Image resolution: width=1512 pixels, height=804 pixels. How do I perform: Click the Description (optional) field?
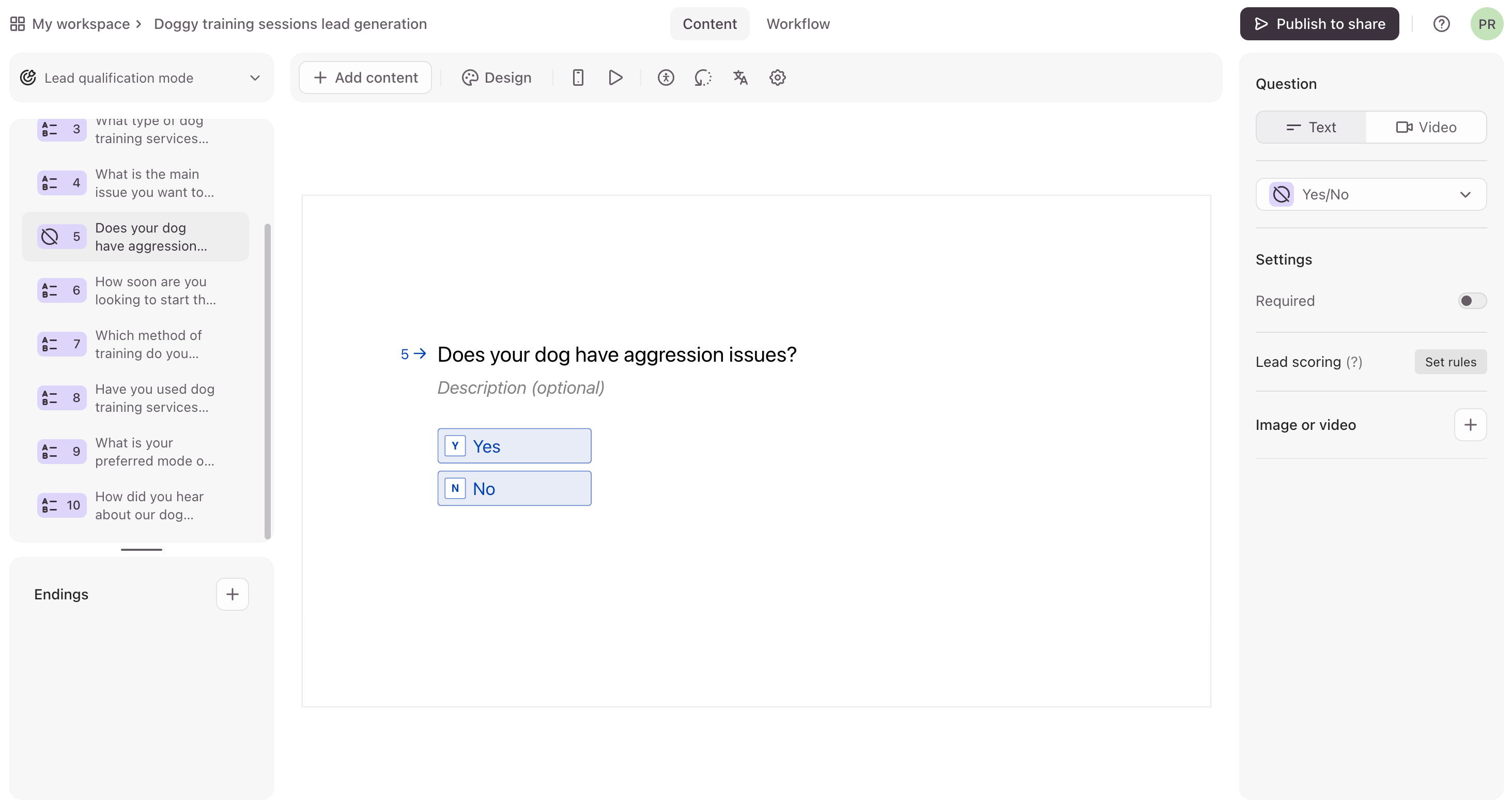point(521,388)
